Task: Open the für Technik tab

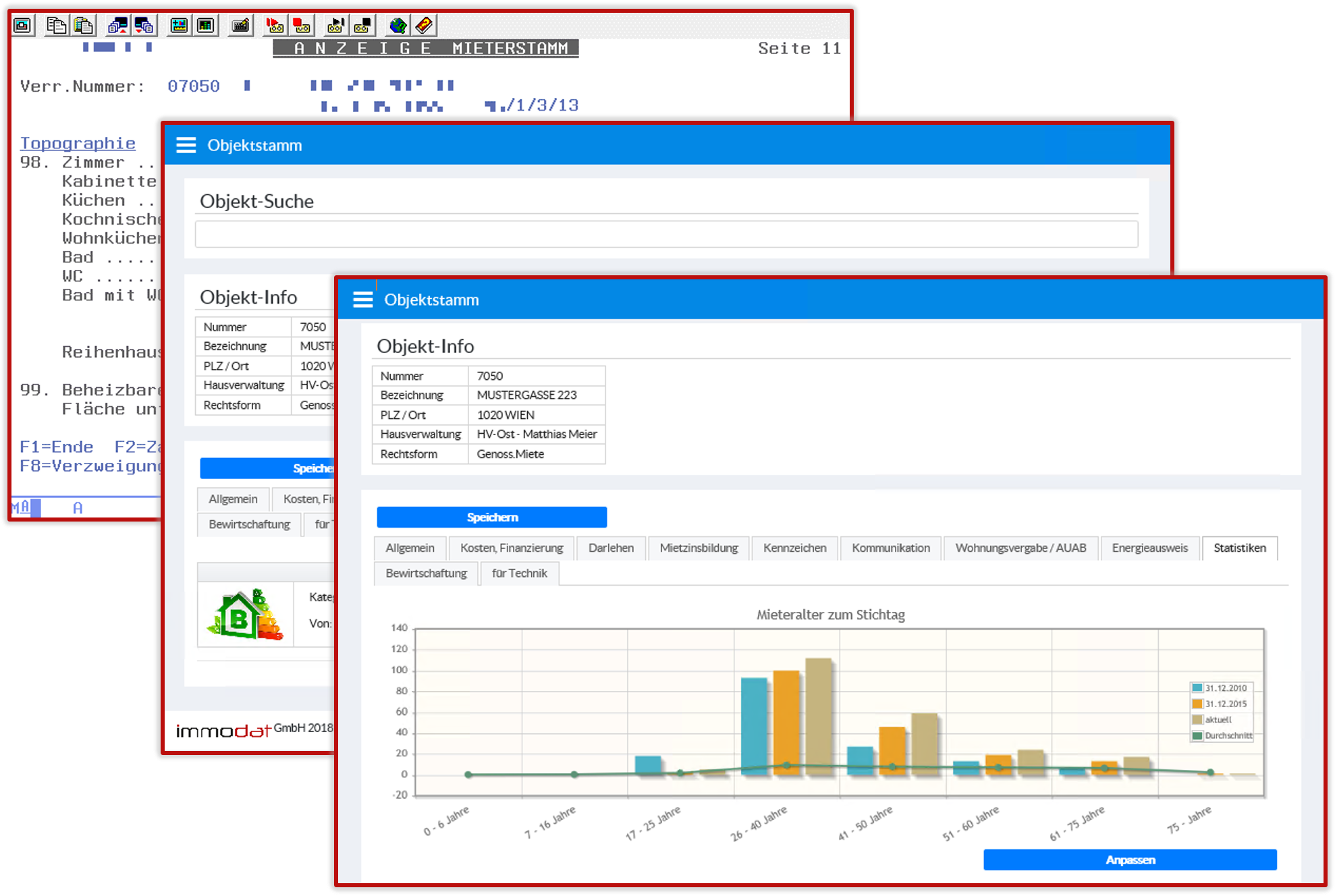Action: 519,573
